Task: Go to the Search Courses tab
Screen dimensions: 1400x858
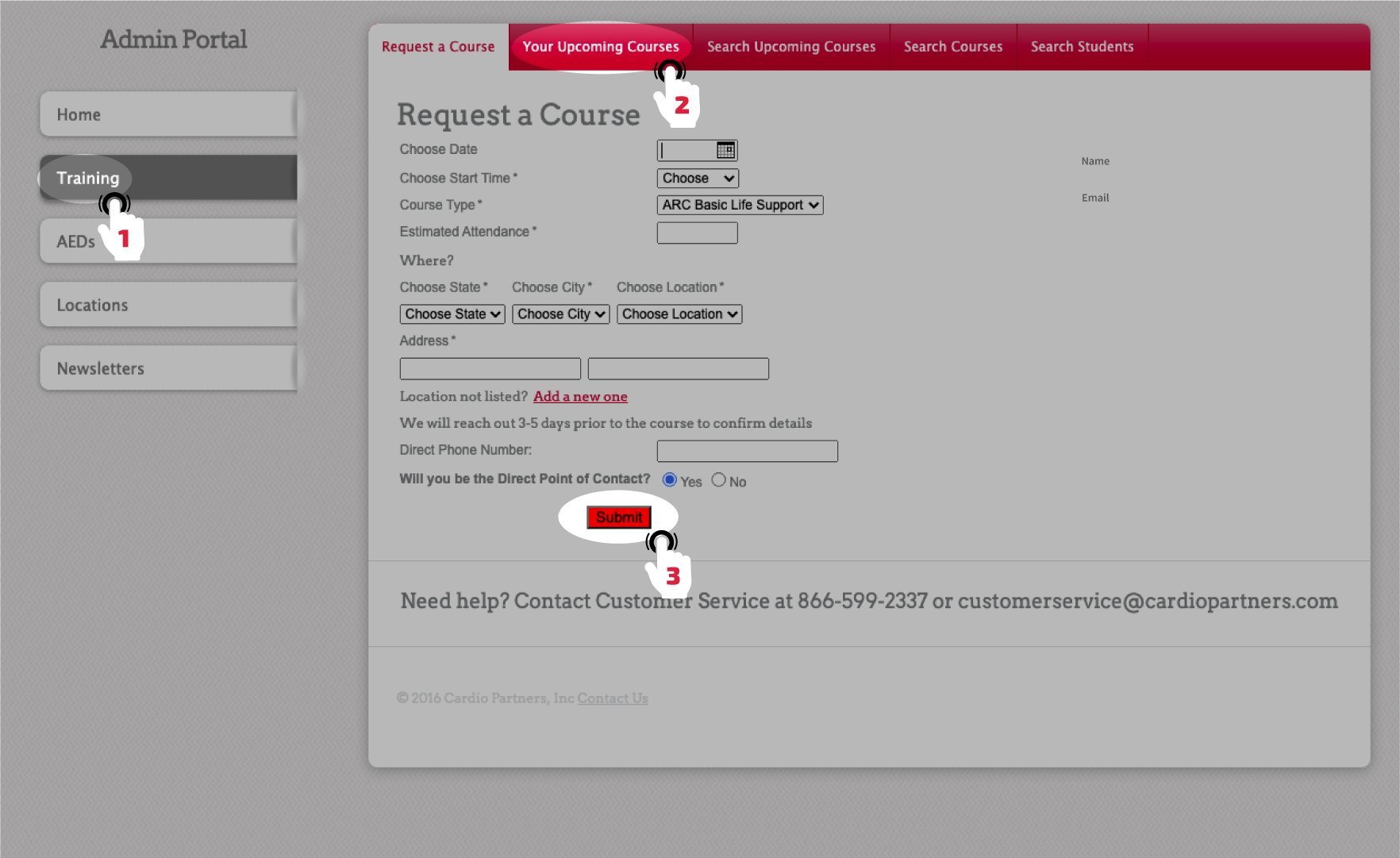Action: (x=952, y=47)
